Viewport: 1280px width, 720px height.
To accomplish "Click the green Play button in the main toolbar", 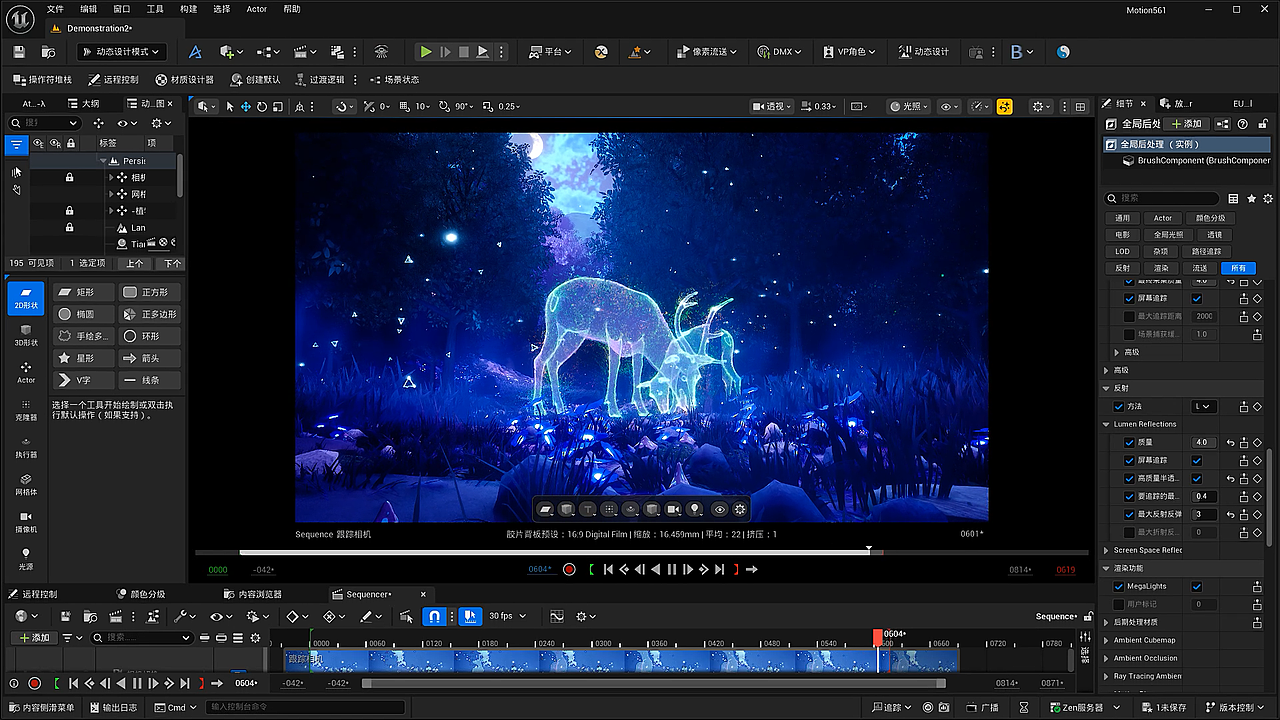I will [426, 52].
